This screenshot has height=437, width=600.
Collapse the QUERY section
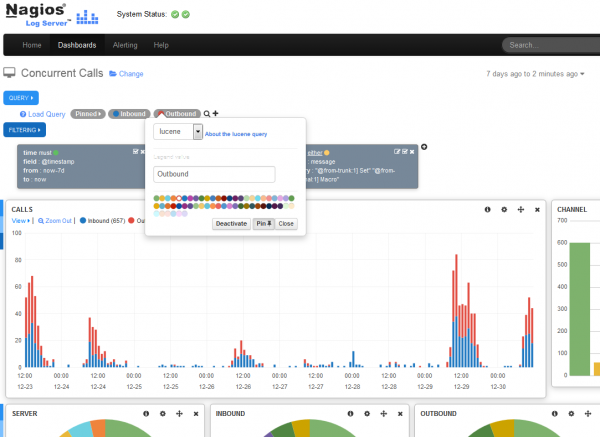[21, 97]
